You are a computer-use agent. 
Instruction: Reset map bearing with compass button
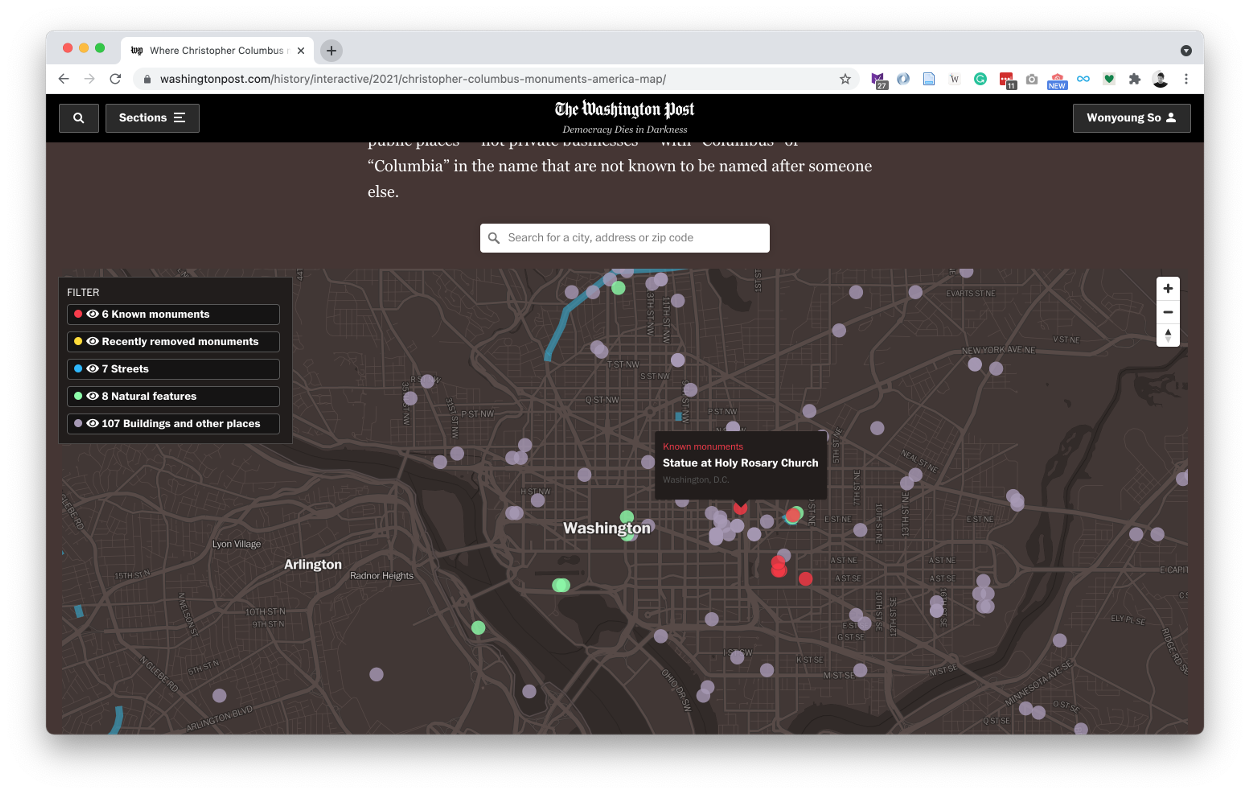point(1168,335)
